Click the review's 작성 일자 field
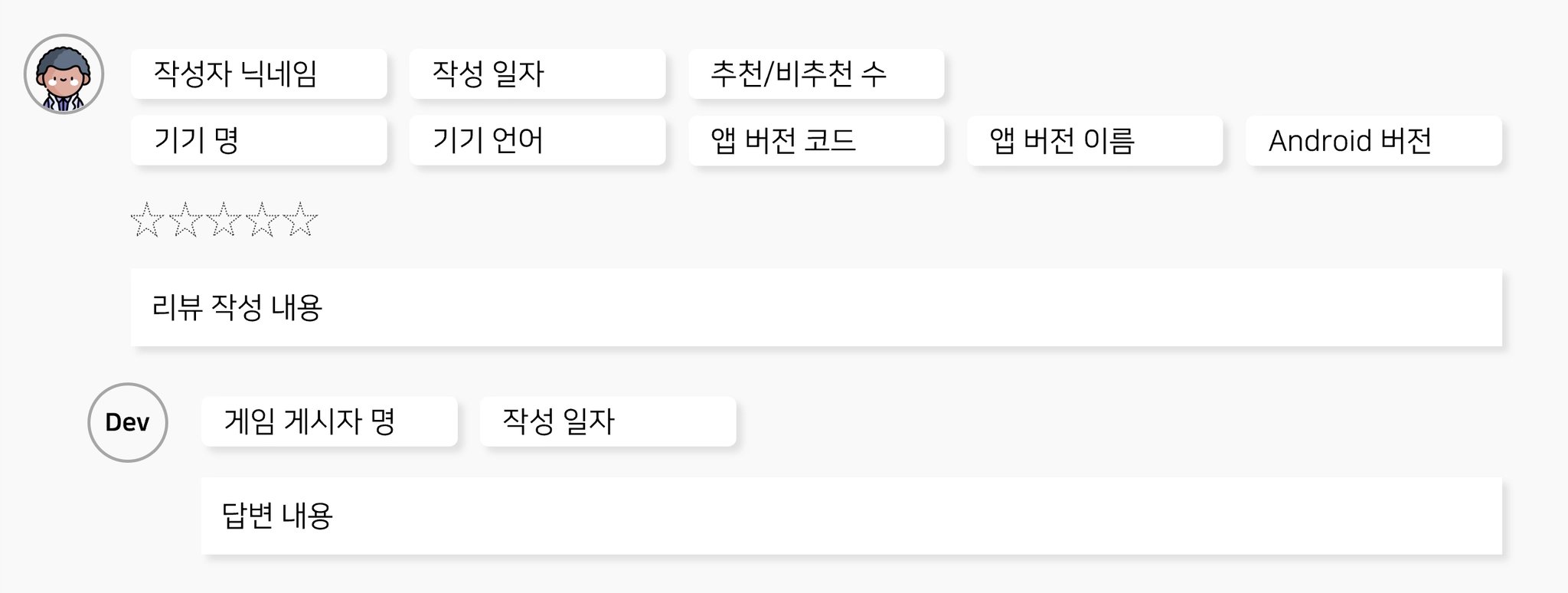1568x593 pixels. point(537,74)
